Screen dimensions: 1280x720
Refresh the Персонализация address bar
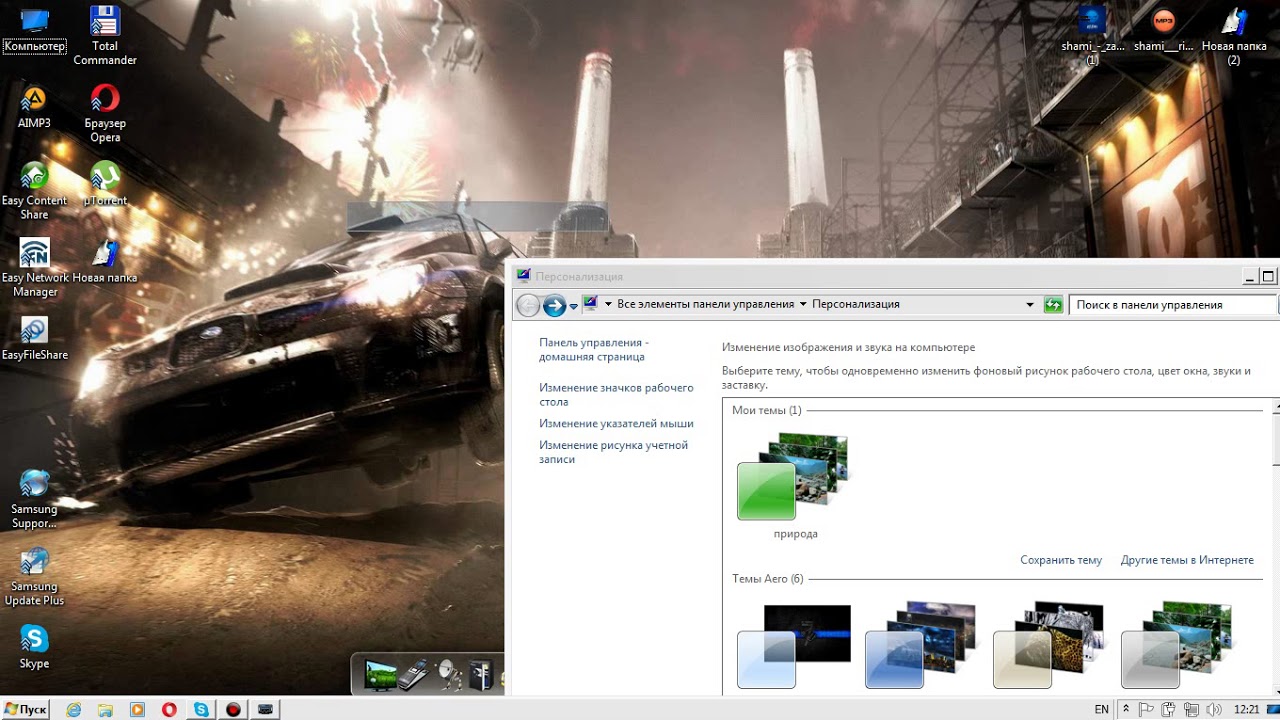[x=1053, y=305]
